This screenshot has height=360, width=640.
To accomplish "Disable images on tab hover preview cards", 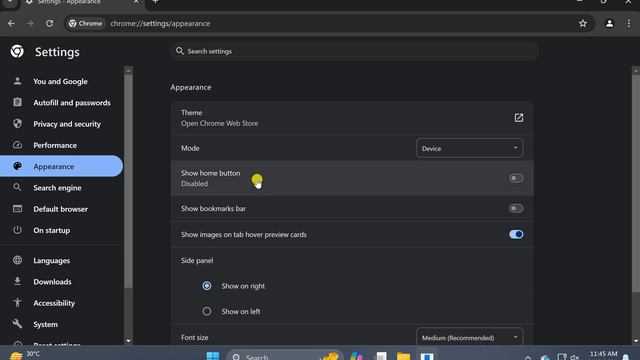I will 516,234.
